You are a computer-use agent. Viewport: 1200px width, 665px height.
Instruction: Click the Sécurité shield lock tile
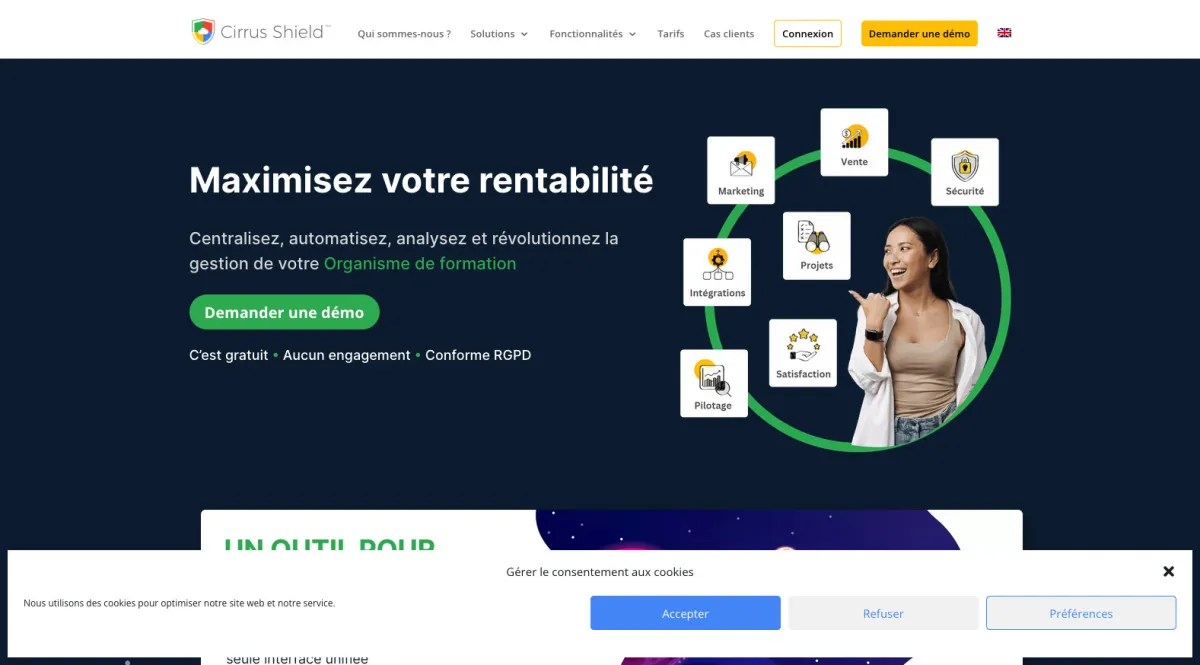pyautogui.click(x=964, y=172)
